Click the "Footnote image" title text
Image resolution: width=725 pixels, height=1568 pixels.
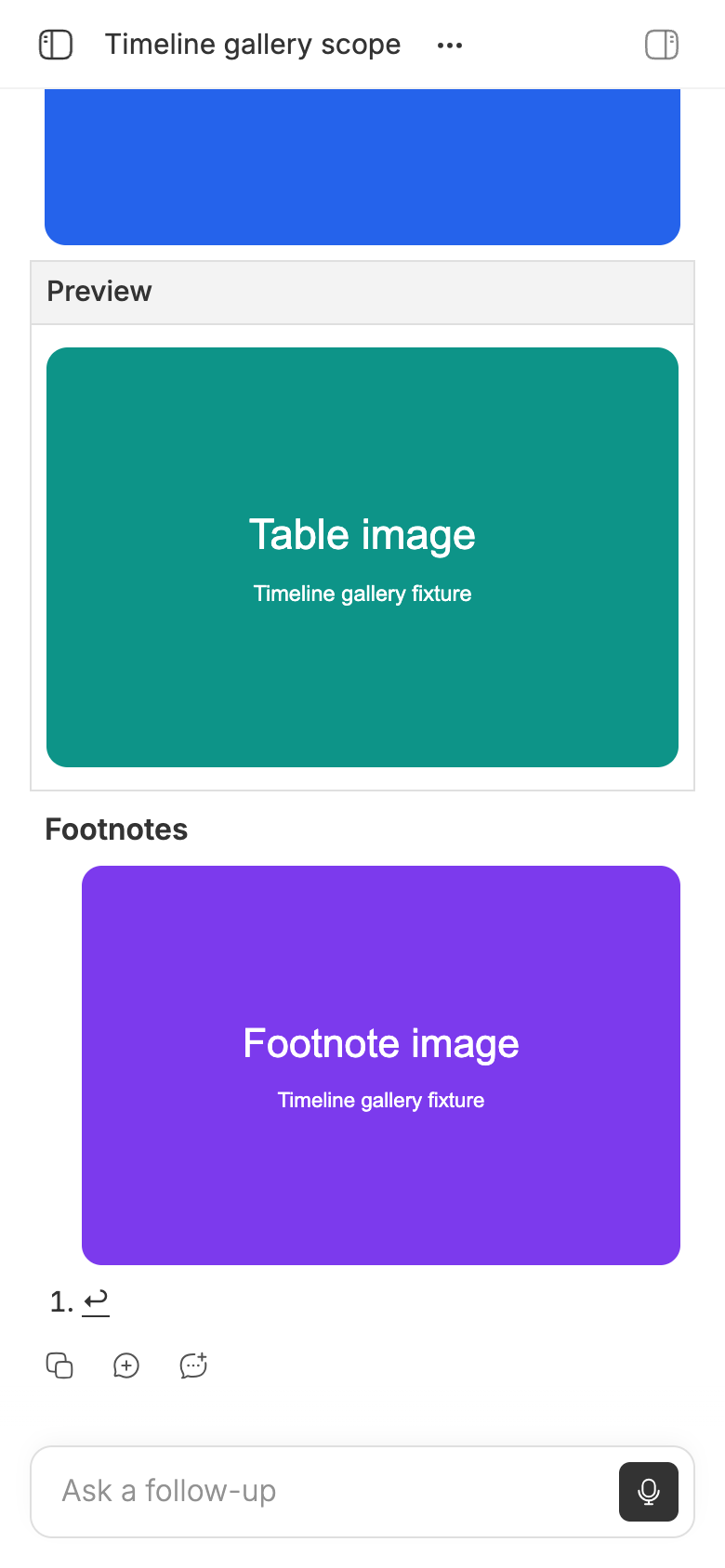click(x=381, y=1043)
